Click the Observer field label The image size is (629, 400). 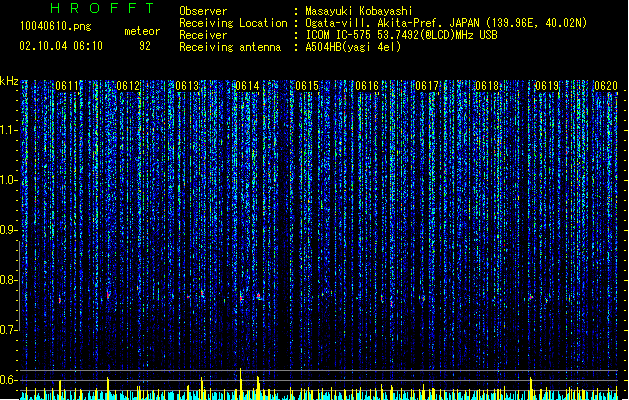pos(203,11)
